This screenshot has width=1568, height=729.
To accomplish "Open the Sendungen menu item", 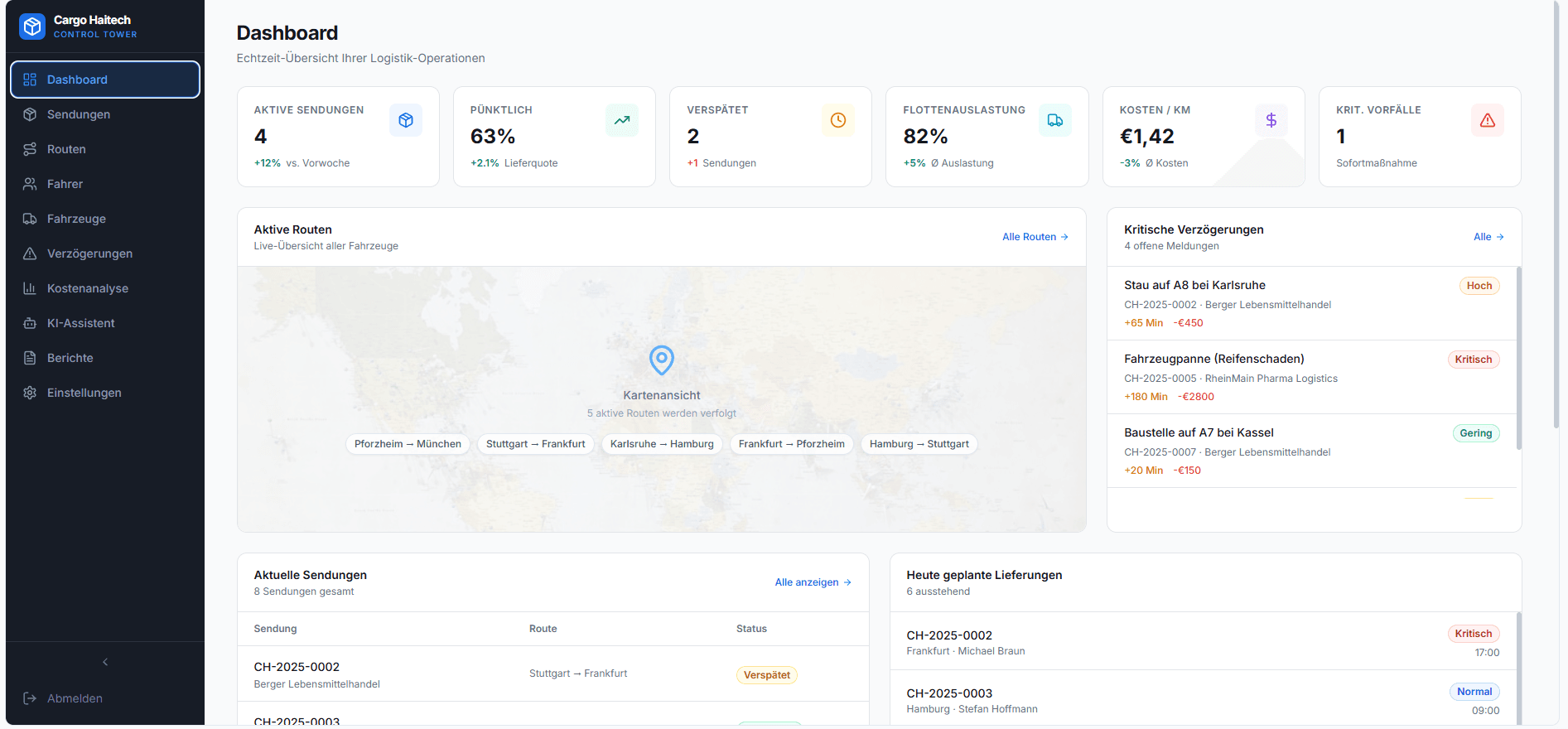I will 105,114.
